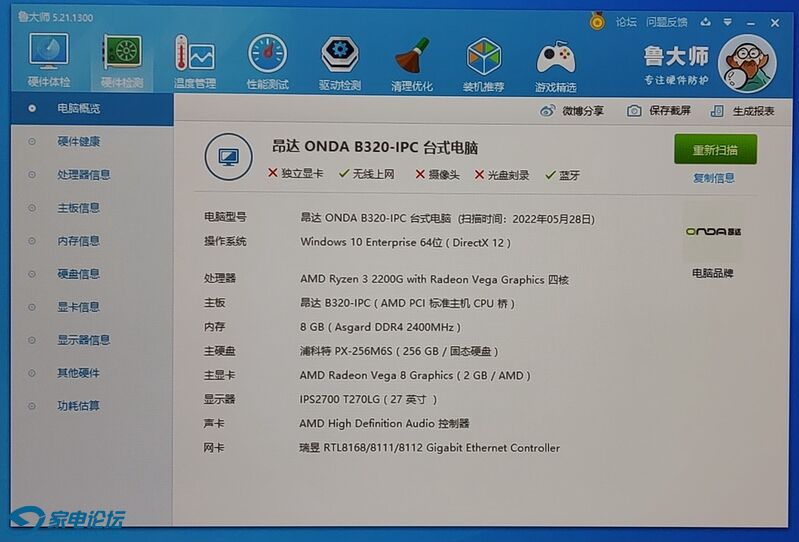The width and height of the screenshot is (799, 542).
Task: Open 内存信息 sidebar item
Action: (78, 240)
